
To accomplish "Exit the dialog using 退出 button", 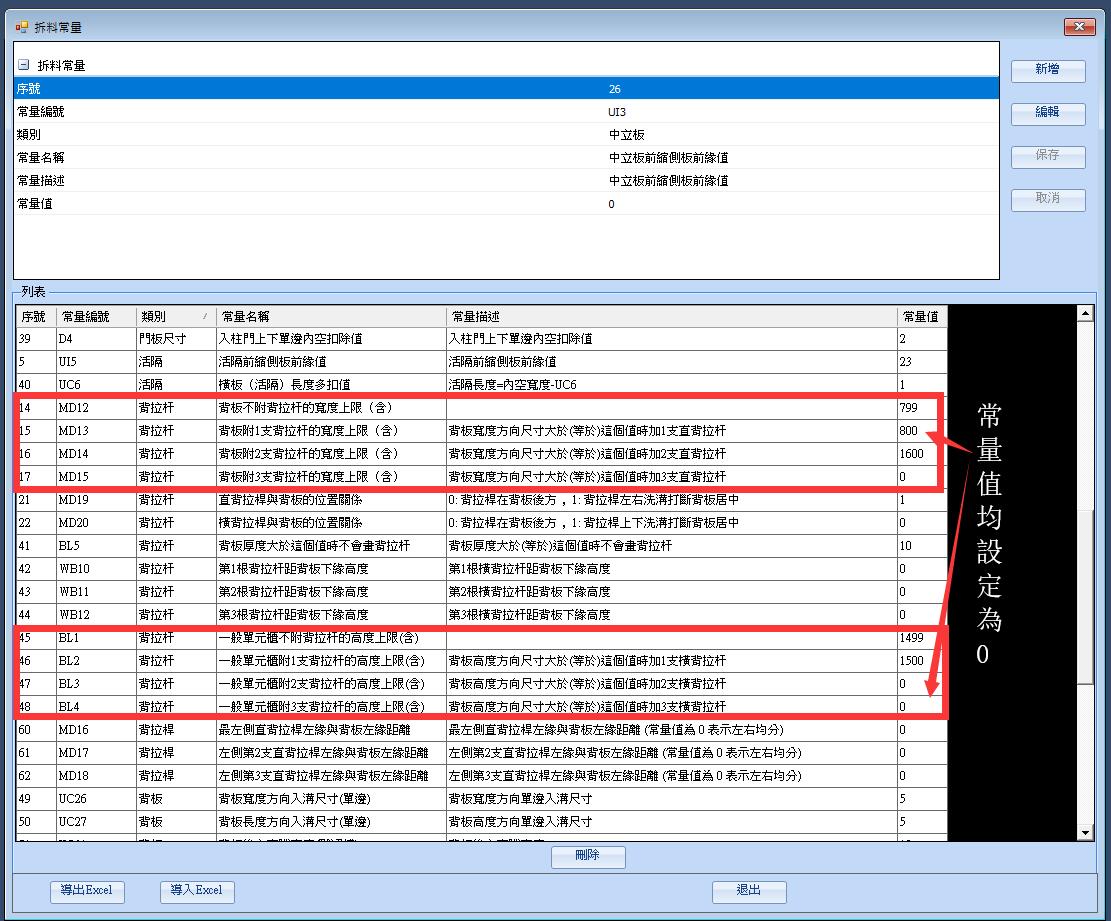I will pos(748,891).
